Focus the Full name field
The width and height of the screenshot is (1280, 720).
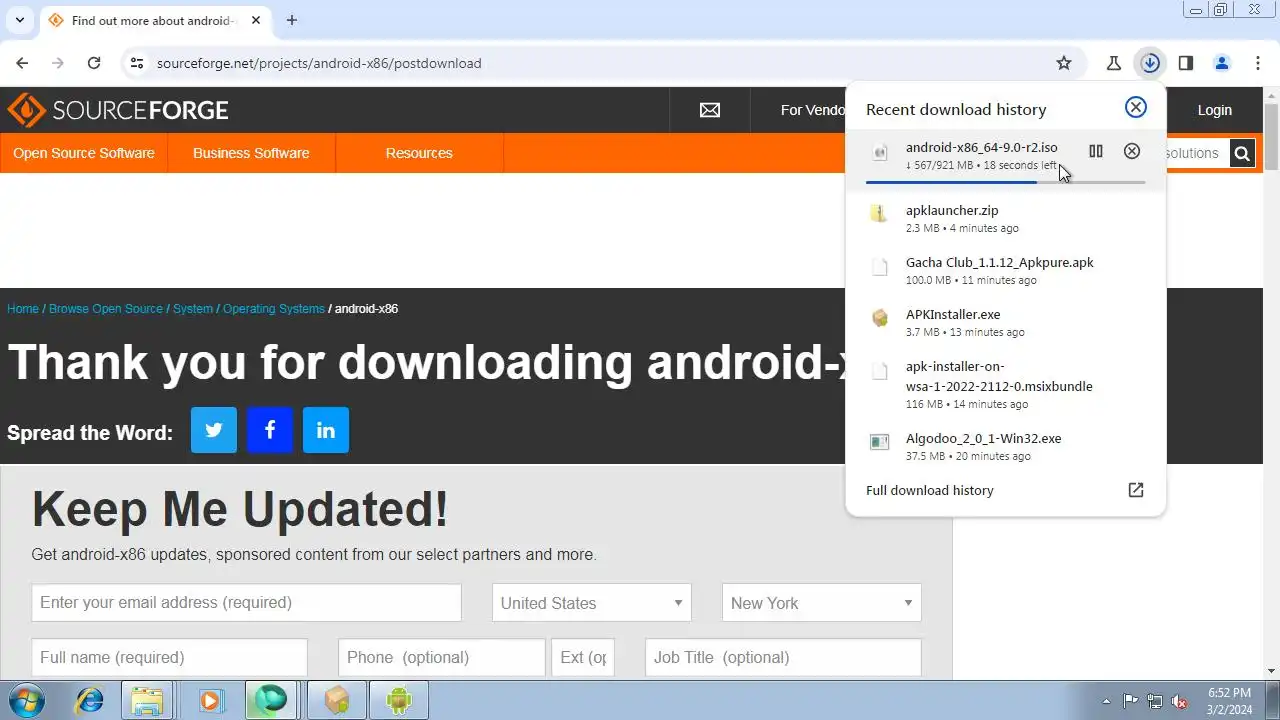coord(170,658)
